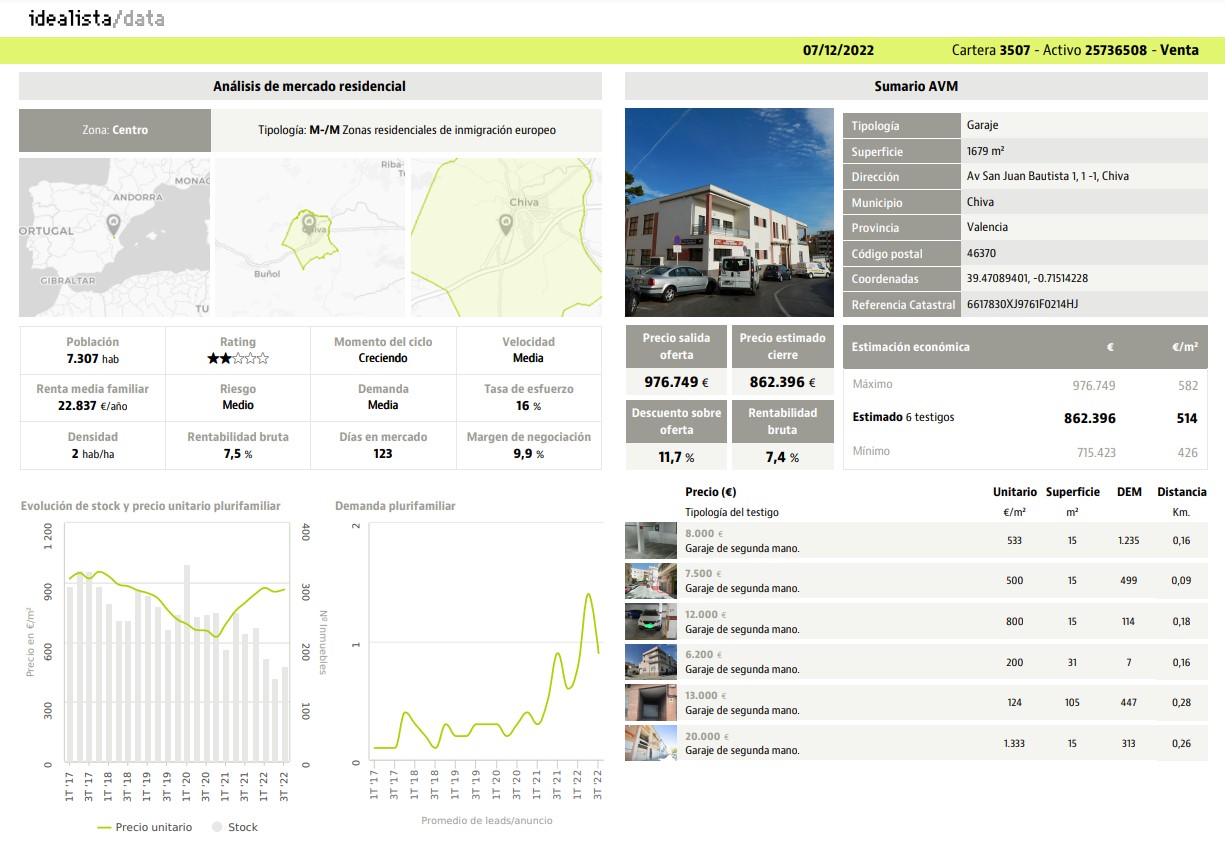Click the idealista/data logo

(96, 18)
